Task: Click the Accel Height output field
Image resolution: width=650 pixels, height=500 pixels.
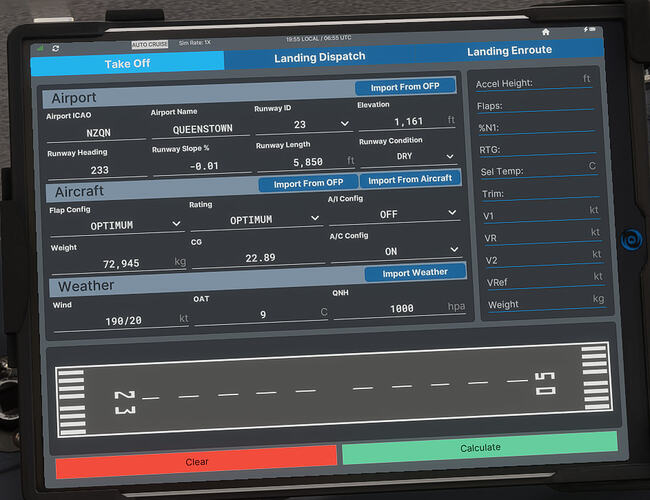Action: tap(534, 82)
